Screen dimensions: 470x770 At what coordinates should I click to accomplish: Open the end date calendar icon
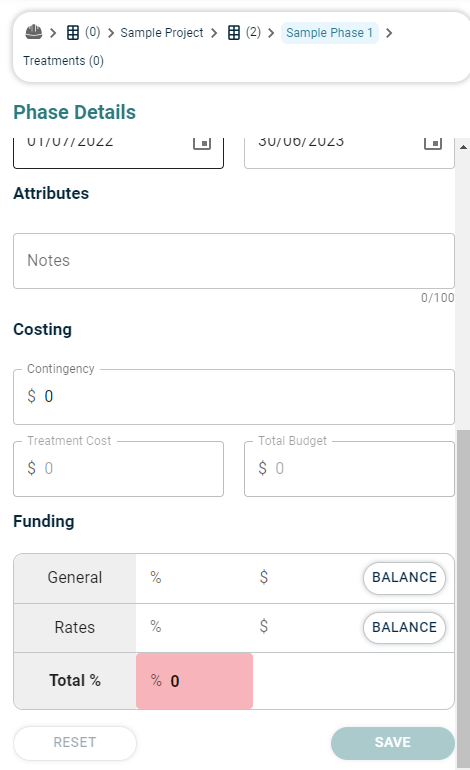[x=433, y=143]
